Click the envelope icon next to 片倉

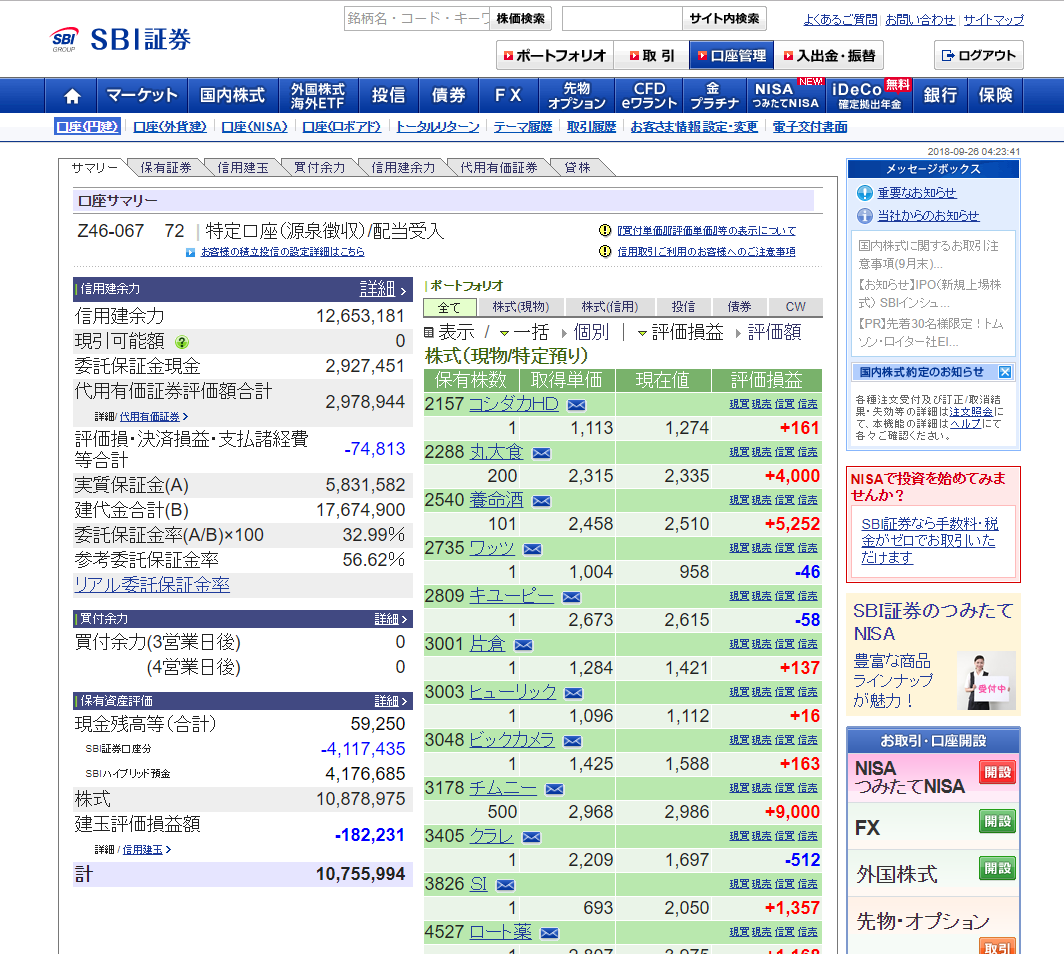tap(523, 645)
